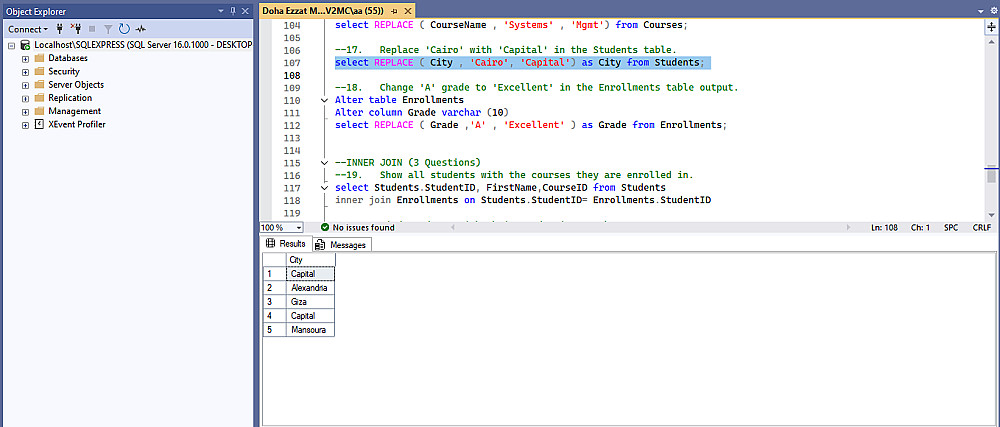Open the Activity Monitor icon
Screen dimensions: 1000x427
[x=141, y=29]
